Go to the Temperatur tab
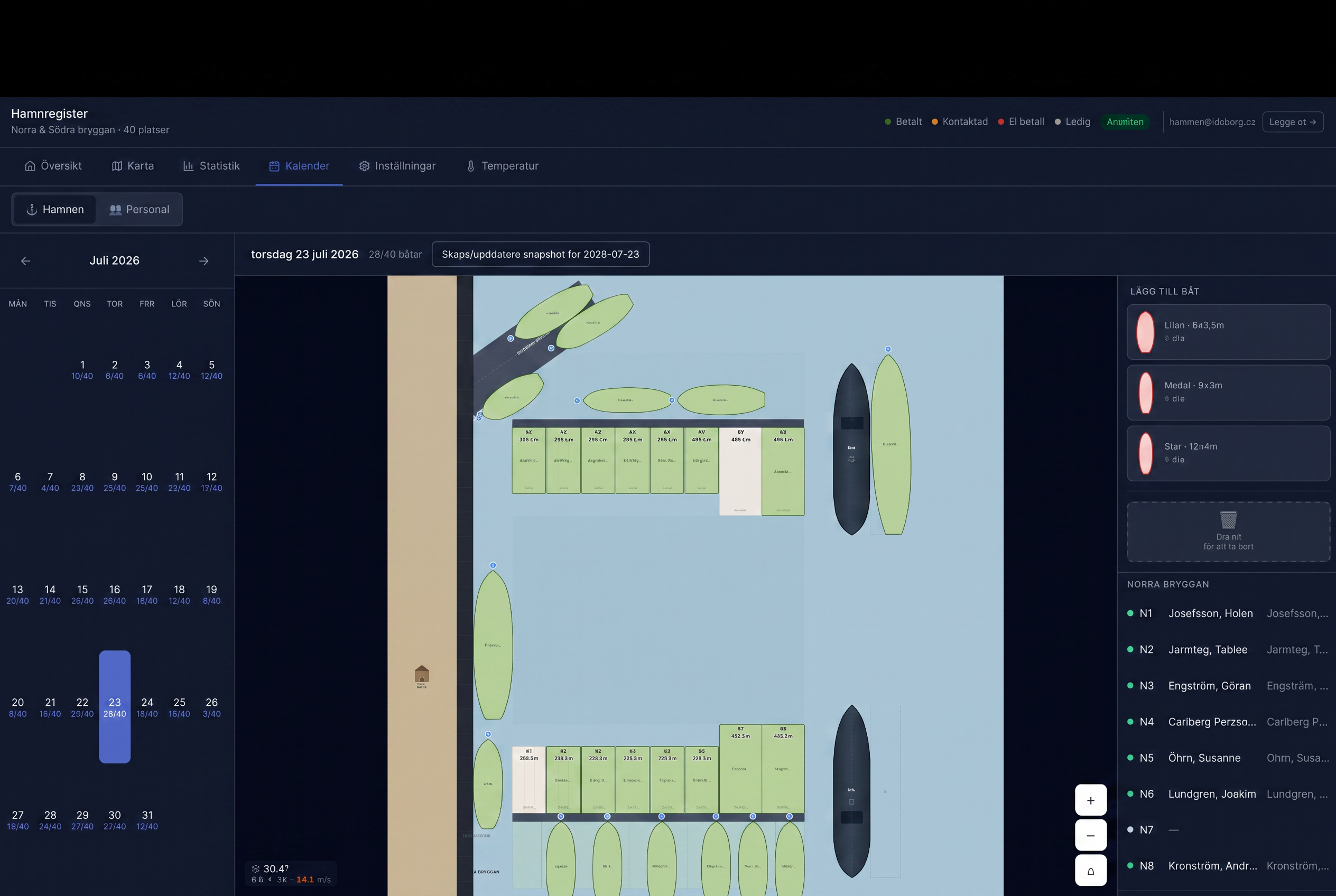 click(503, 166)
